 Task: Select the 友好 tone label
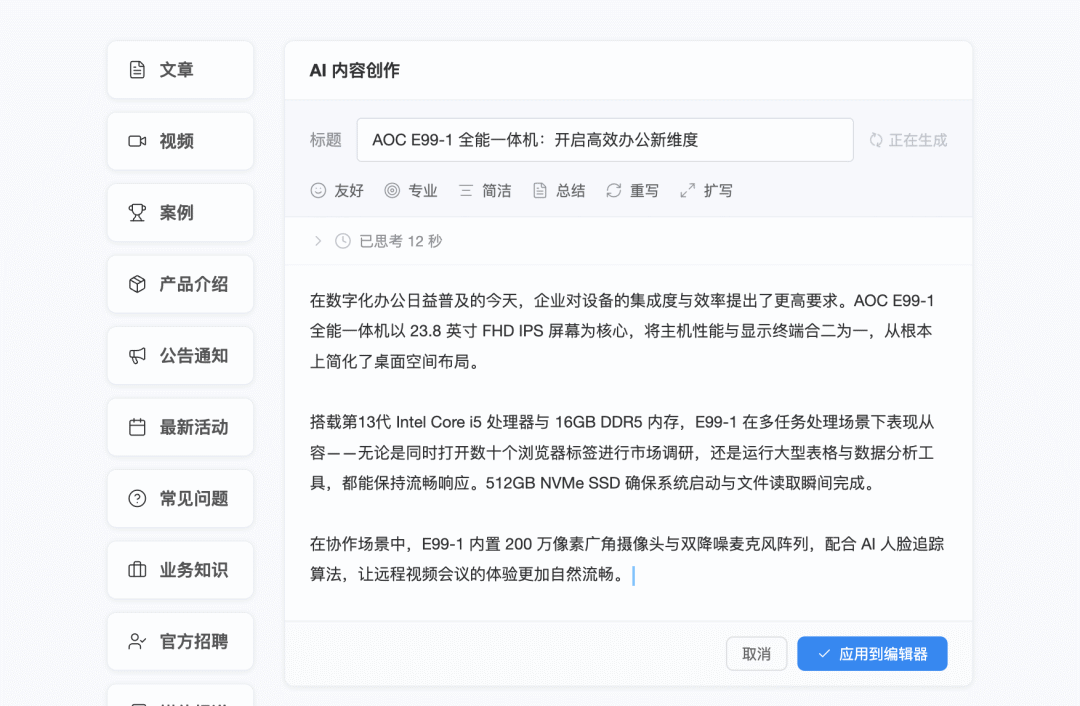349,191
